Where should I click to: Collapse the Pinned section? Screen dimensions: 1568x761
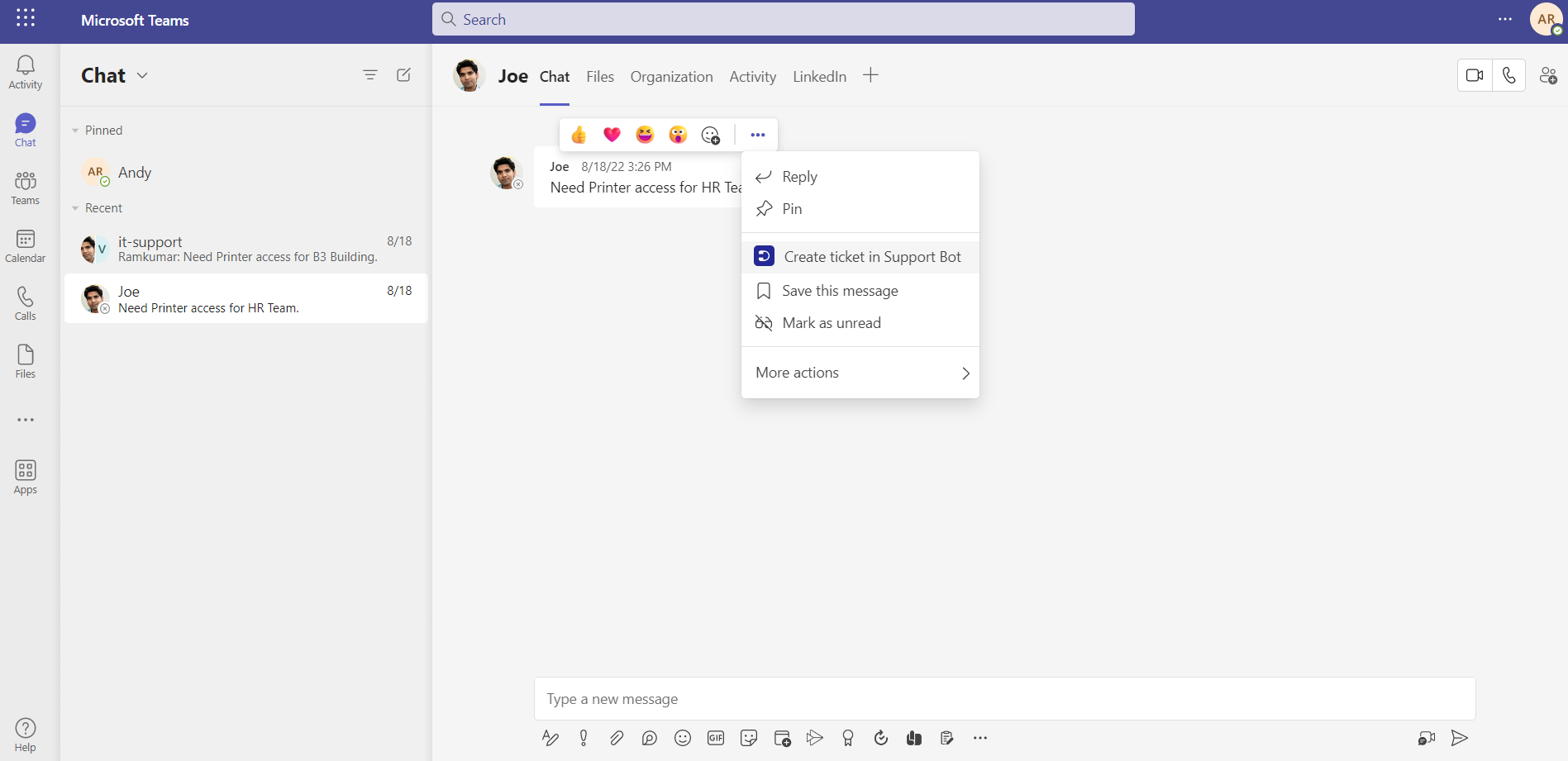77,130
